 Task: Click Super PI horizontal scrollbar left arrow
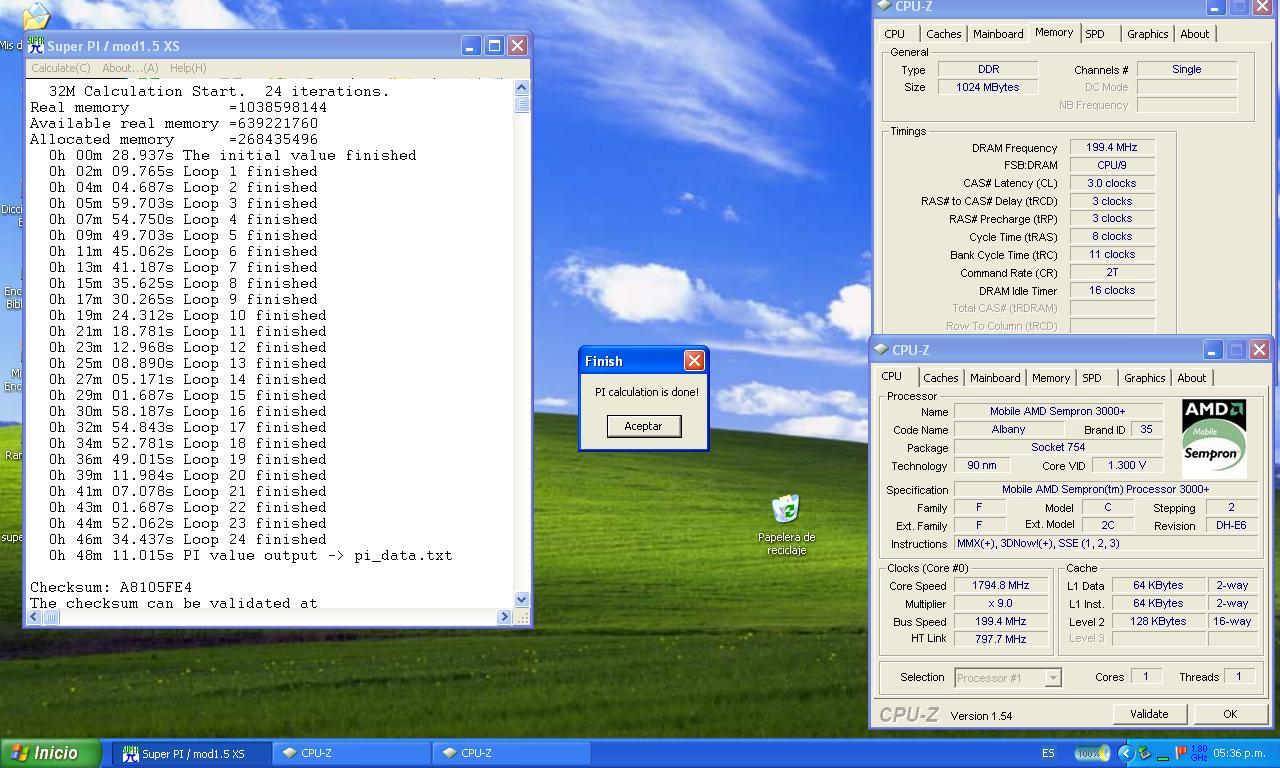point(34,617)
